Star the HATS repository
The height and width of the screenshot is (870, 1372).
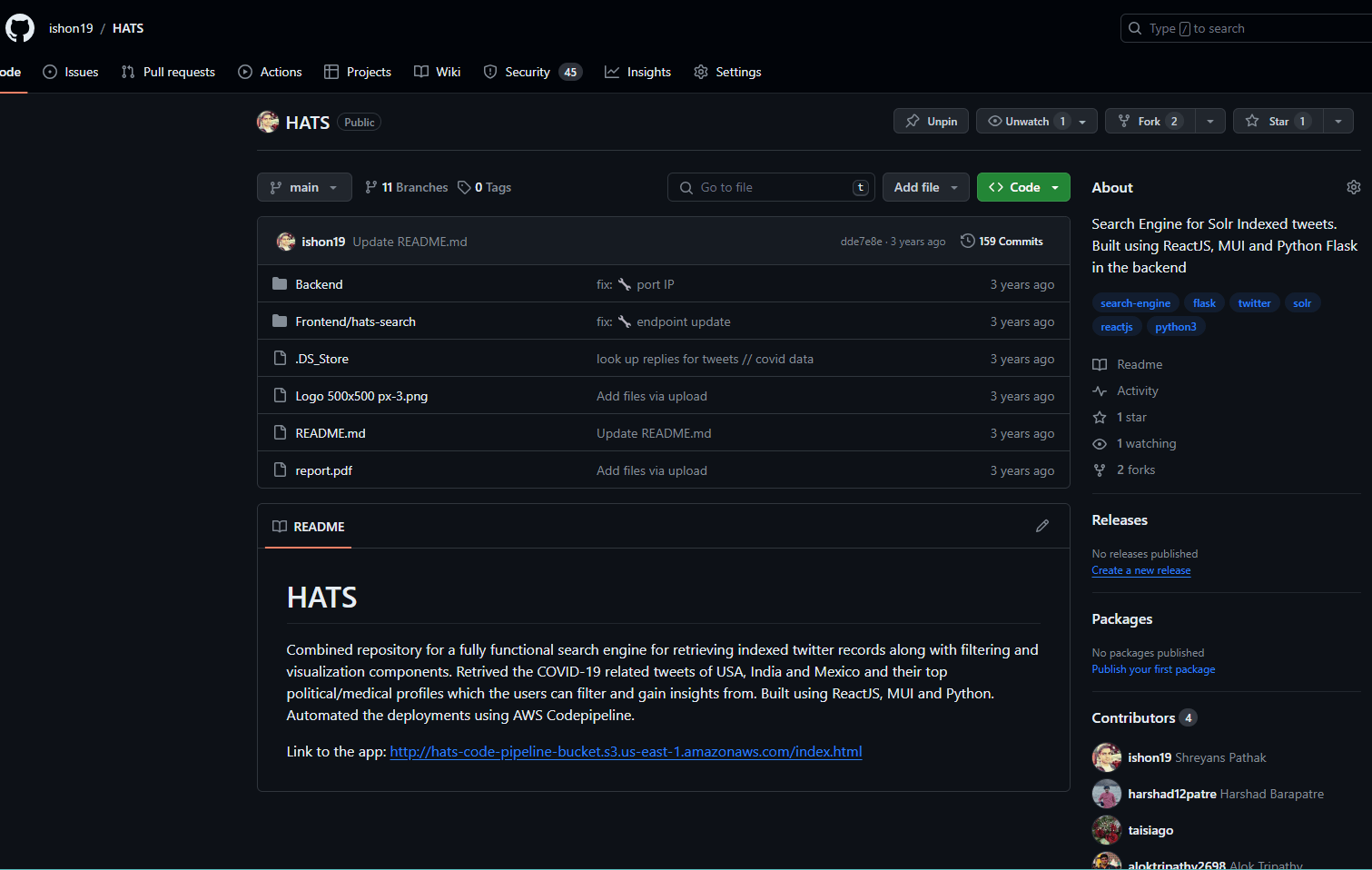[1278, 121]
